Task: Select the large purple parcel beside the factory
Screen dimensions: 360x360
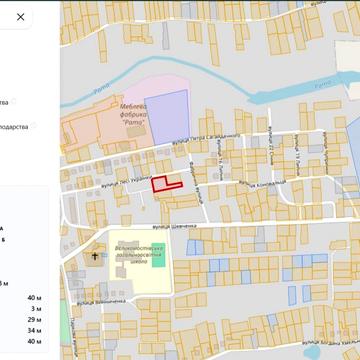Action: (x=168, y=117)
